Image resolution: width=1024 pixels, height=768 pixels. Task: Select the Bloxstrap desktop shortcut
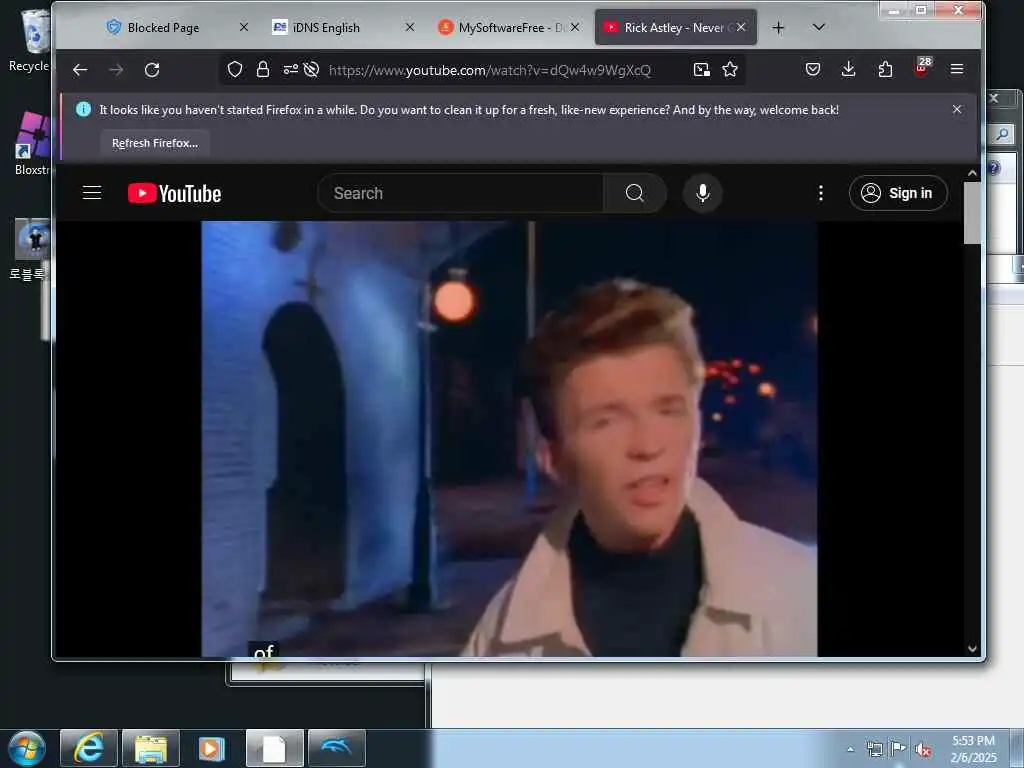click(33, 144)
